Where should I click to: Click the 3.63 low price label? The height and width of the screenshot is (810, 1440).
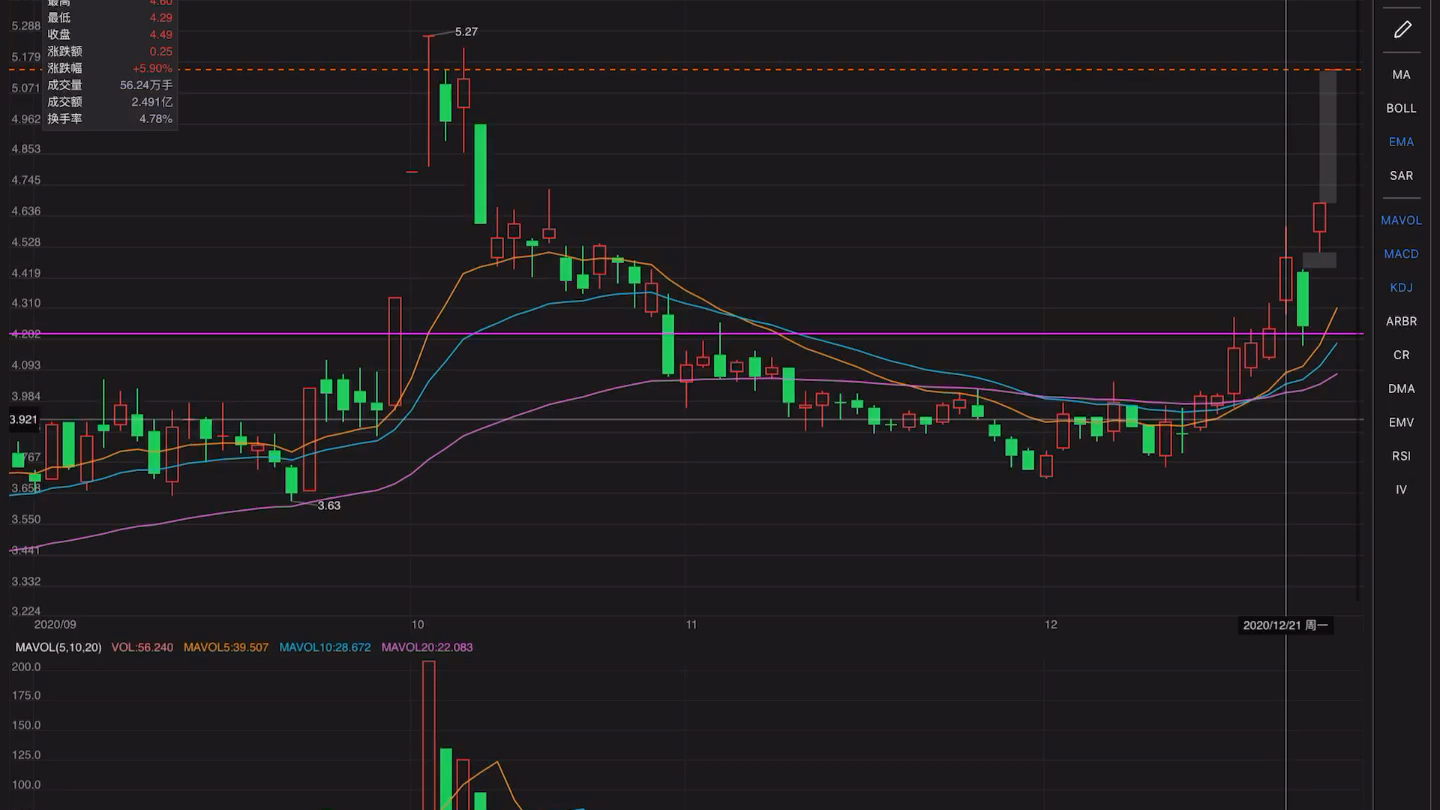point(329,506)
